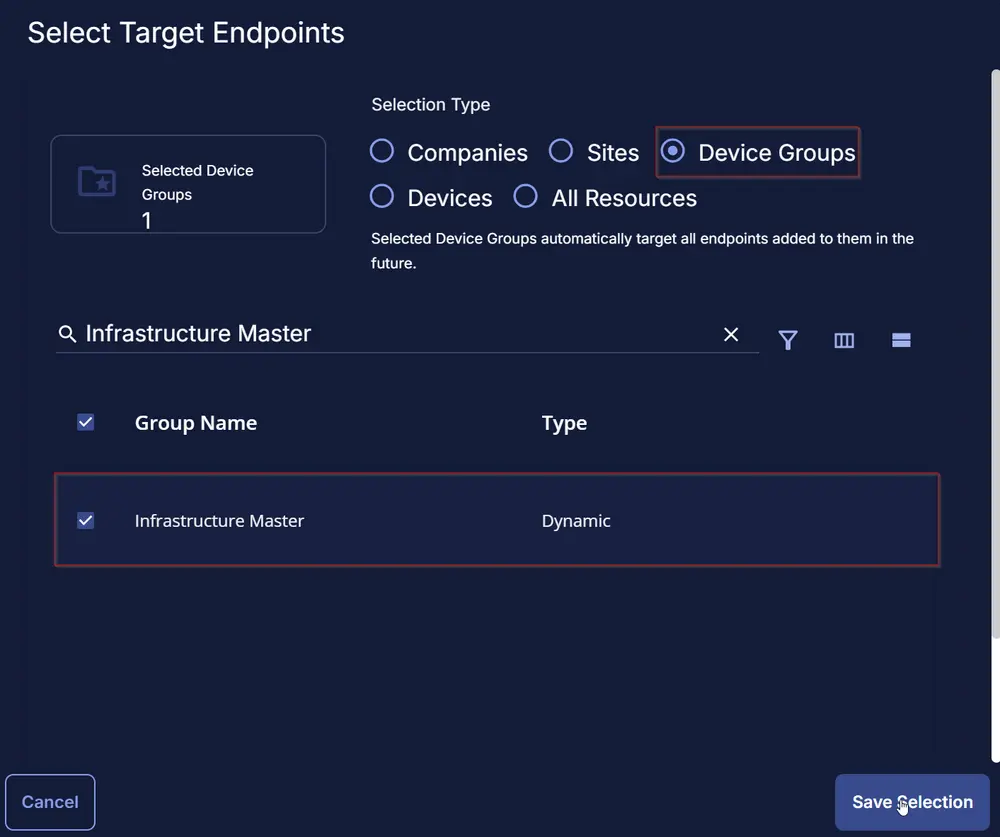Select the All Resources option
The height and width of the screenshot is (837, 1000).
click(x=526, y=196)
